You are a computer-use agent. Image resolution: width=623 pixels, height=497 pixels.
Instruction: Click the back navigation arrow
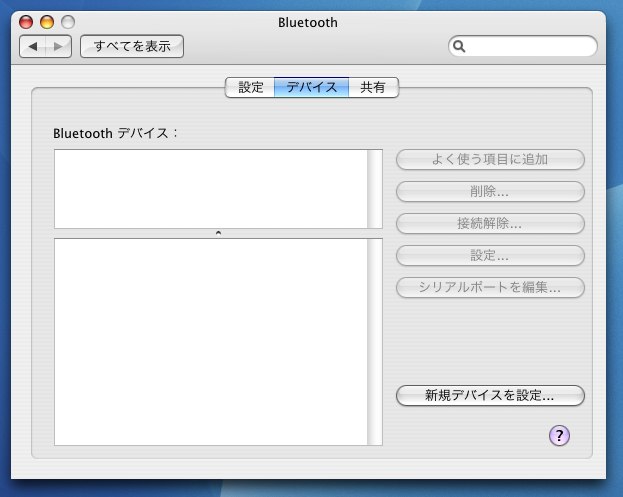coord(33,46)
